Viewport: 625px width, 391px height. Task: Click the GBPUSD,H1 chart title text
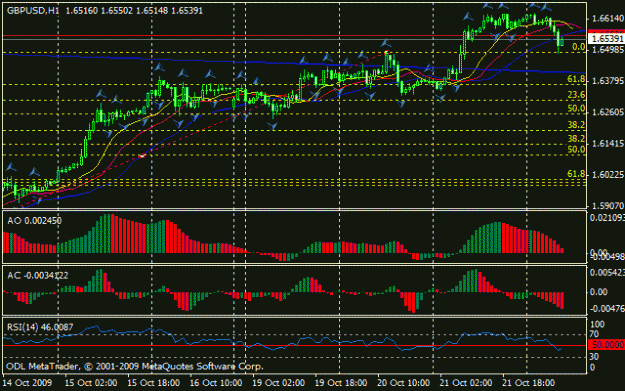pyautogui.click(x=33, y=11)
